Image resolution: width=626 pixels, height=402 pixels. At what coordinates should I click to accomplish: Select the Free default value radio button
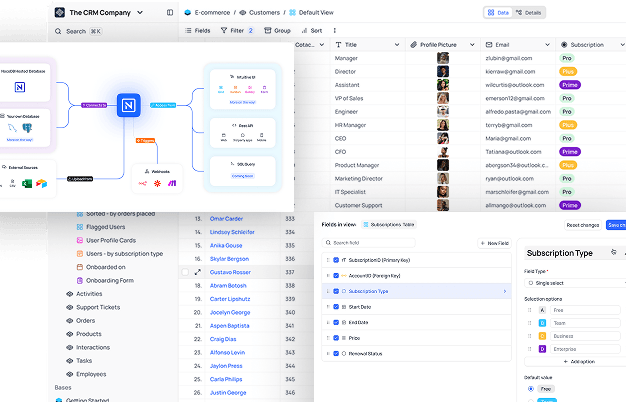pyautogui.click(x=531, y=389)
